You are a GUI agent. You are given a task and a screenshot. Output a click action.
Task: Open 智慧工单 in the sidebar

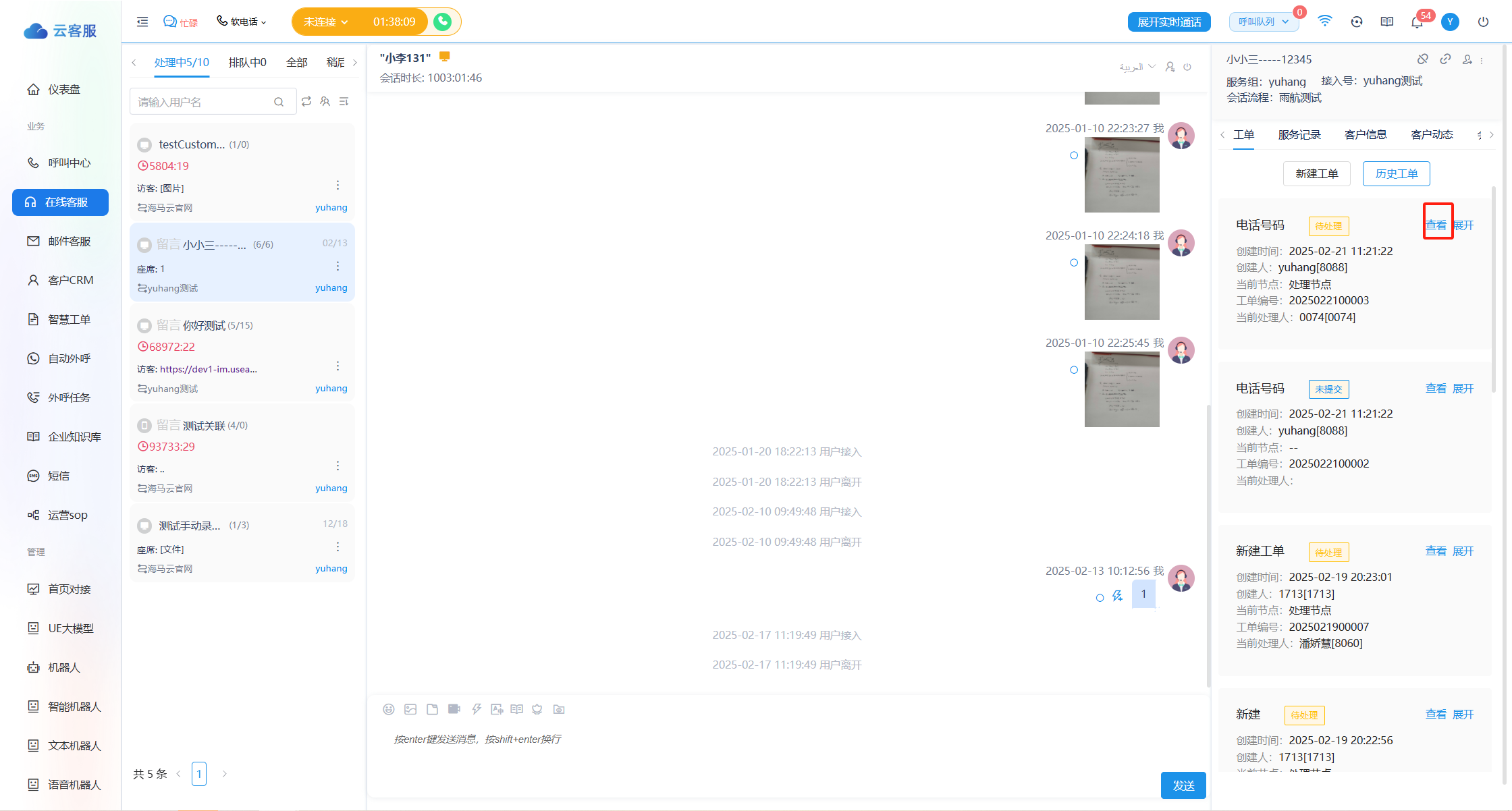61,319
